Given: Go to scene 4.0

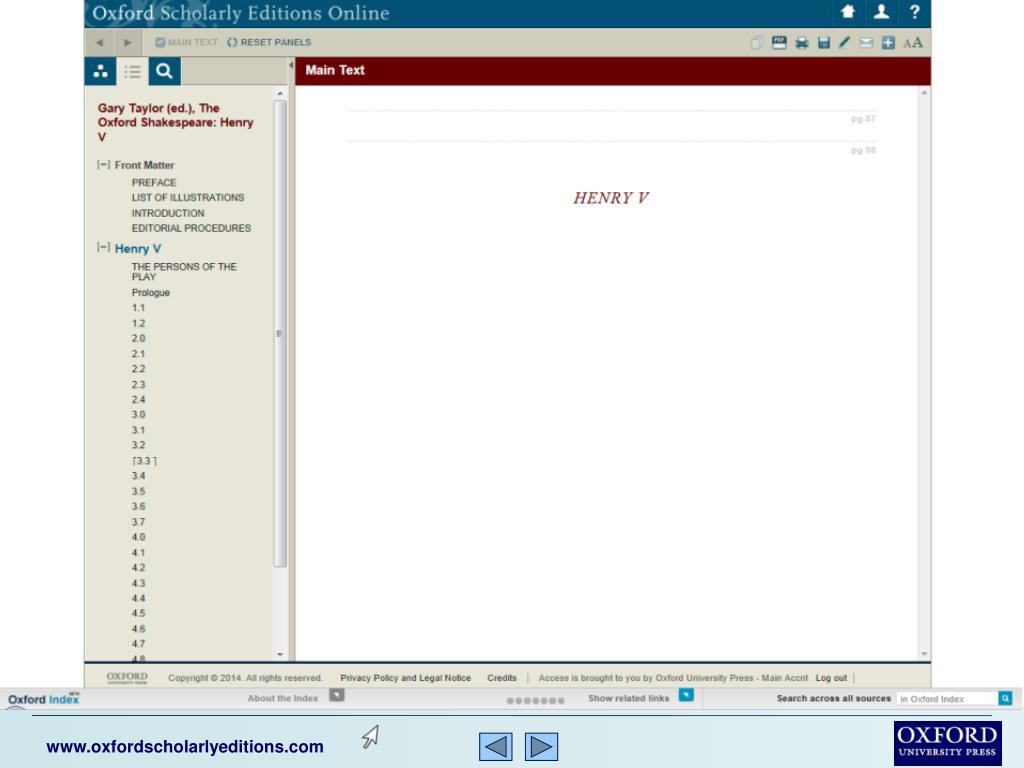Looking at the screenshot, I should coord(138,537).
